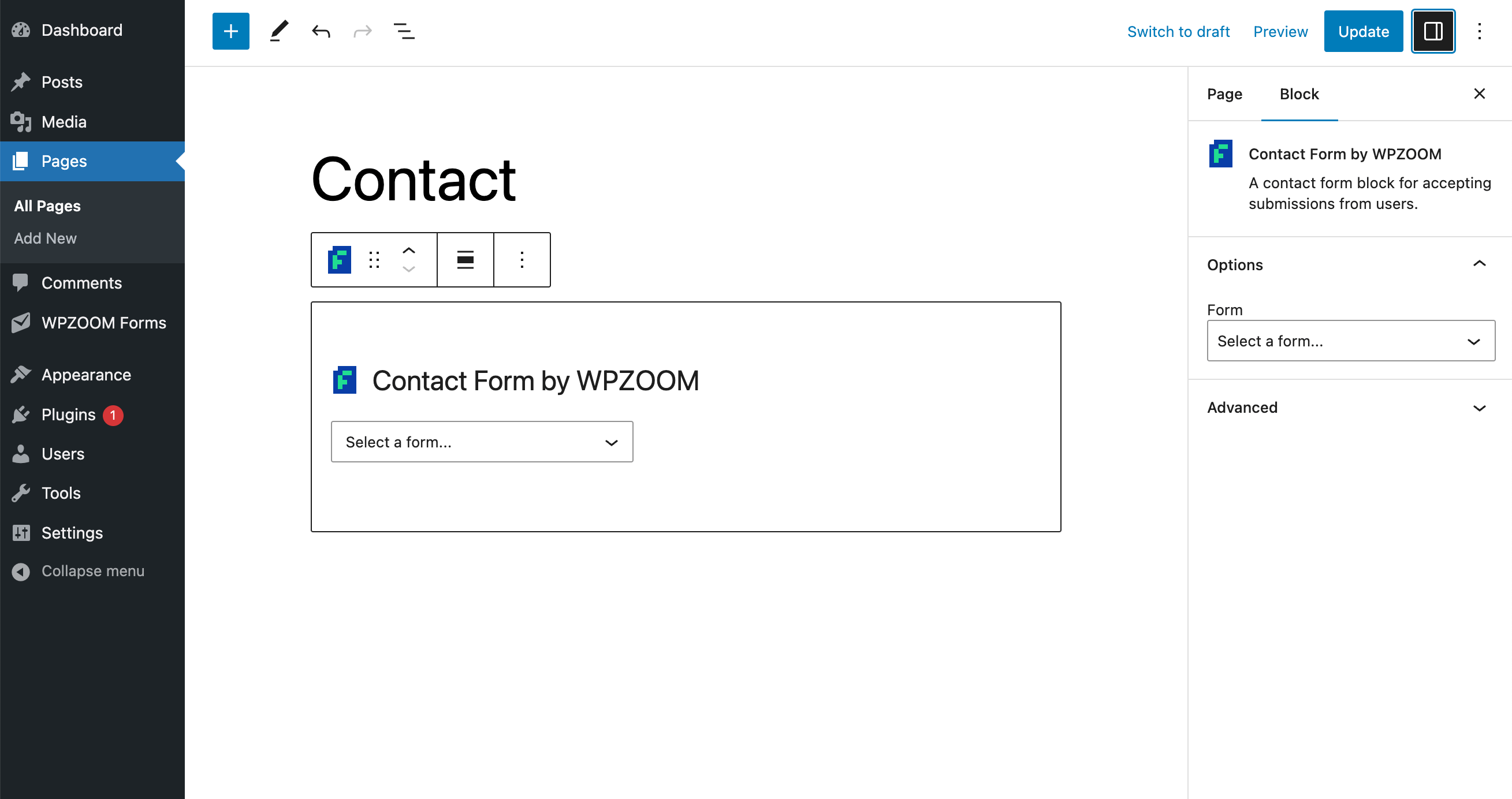Click the block options three-dot menu
The width and height of the screenshot is (1512, 799).
click(x=521, y=259)
